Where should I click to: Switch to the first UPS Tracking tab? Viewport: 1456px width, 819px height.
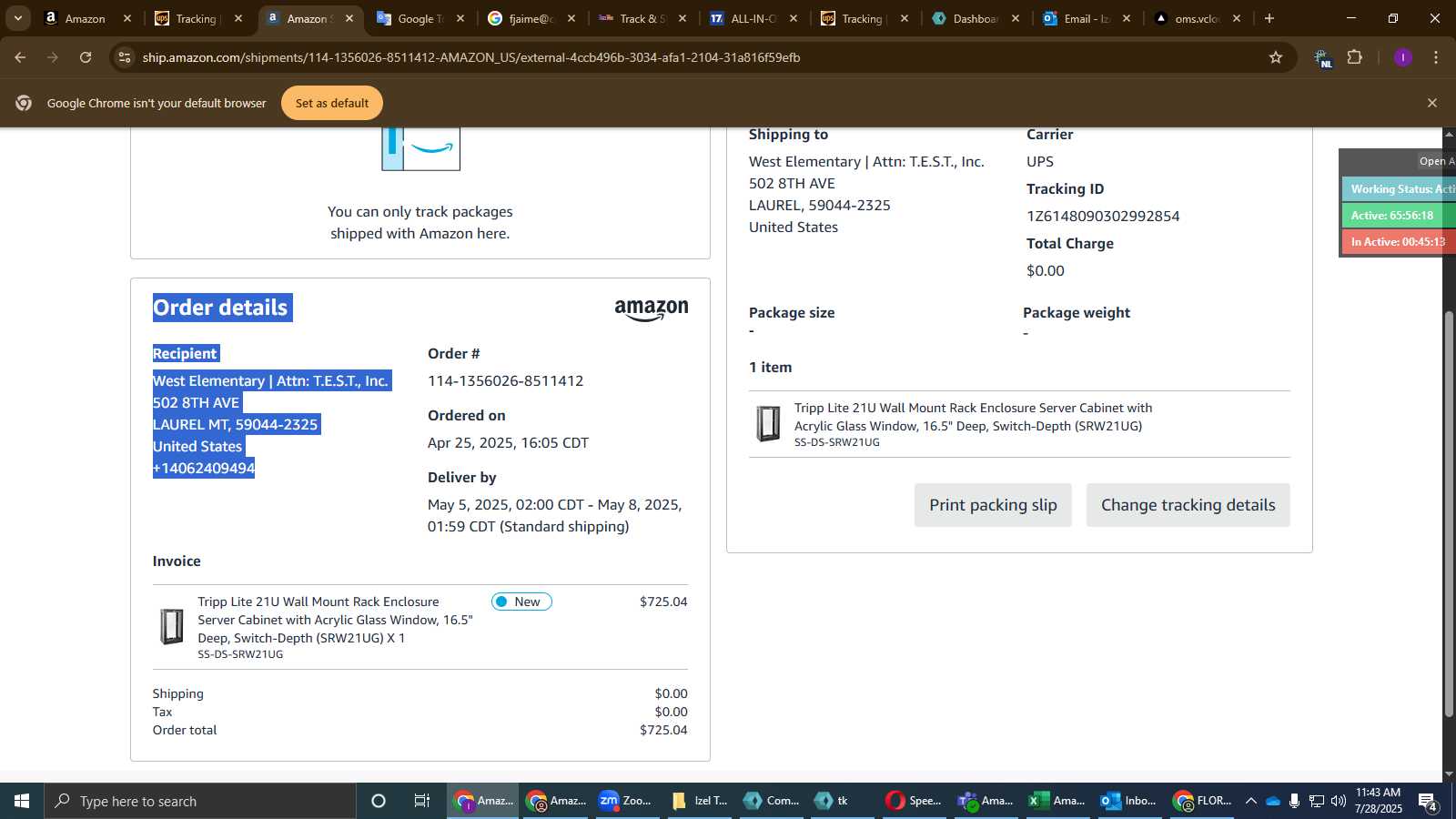(x=196, y=18)
